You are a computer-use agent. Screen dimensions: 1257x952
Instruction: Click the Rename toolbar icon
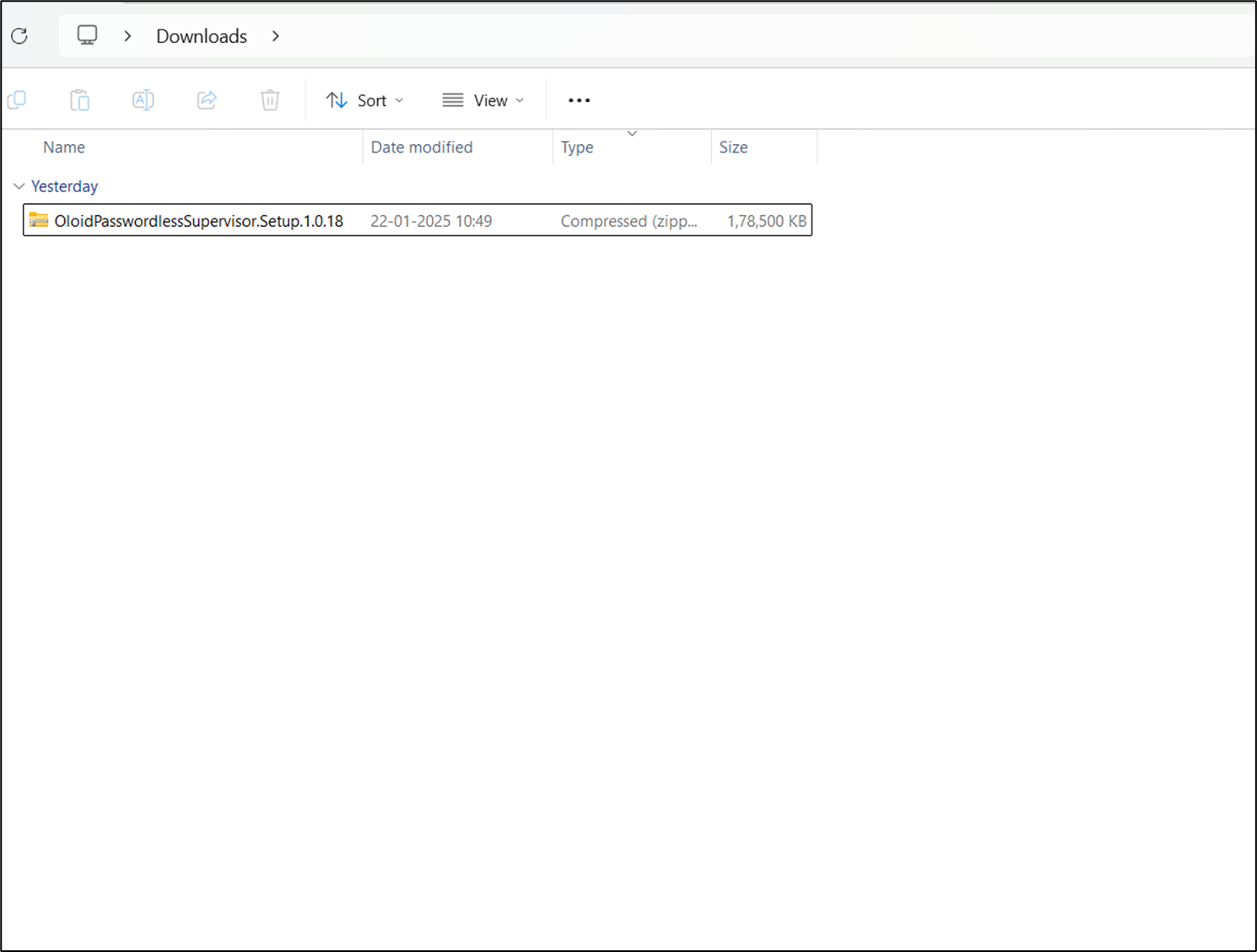[143, 100]
